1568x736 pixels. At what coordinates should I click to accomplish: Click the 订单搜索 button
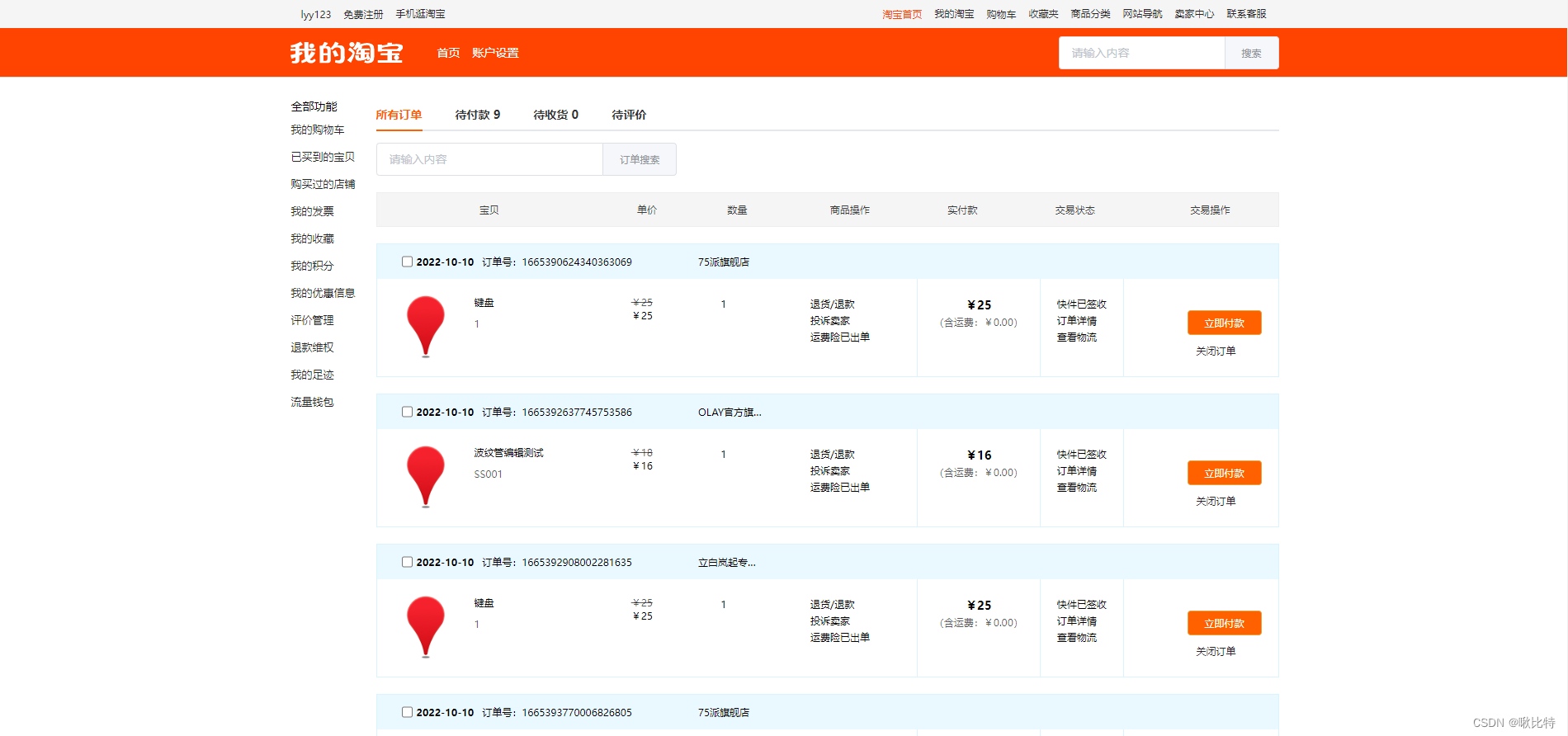pyautogui.click(x=640, y=159)
